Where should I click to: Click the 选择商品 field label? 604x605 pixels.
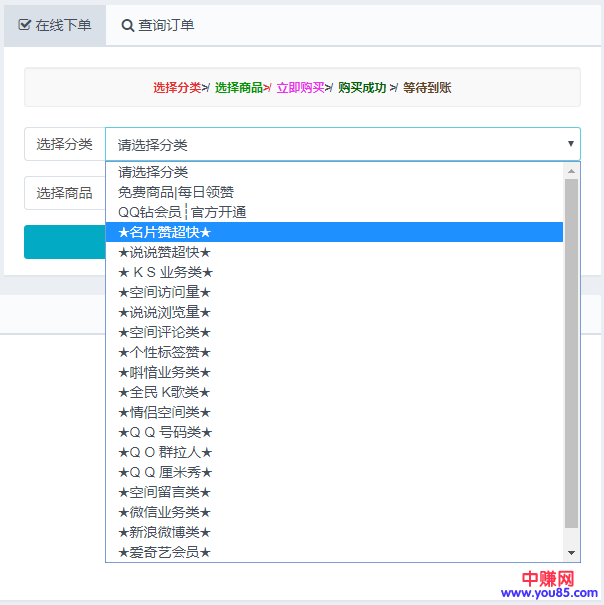65,193
